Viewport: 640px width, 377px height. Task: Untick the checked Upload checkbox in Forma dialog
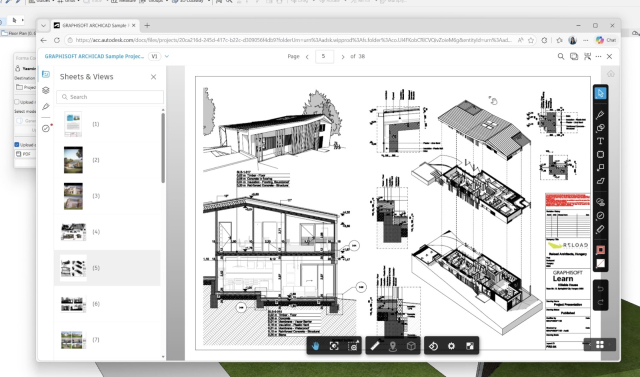[17, 144]
